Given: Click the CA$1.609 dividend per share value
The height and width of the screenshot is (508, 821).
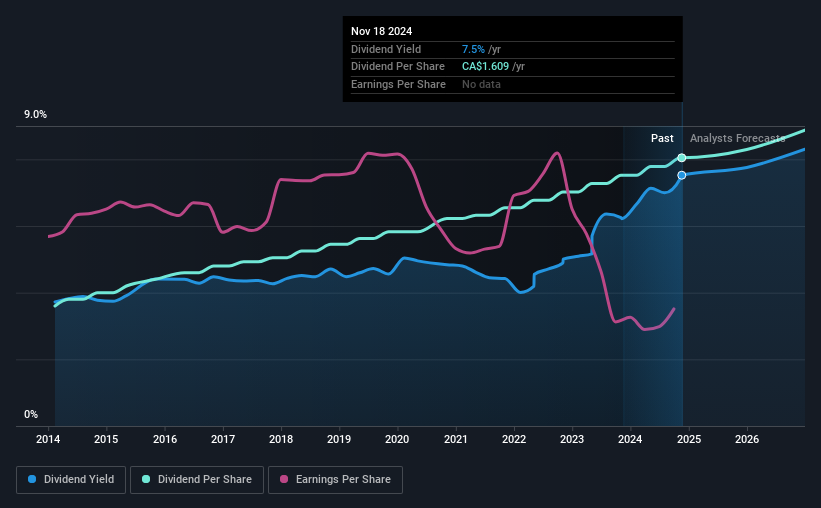Looking at the screenshot, I should pos(485,67).
